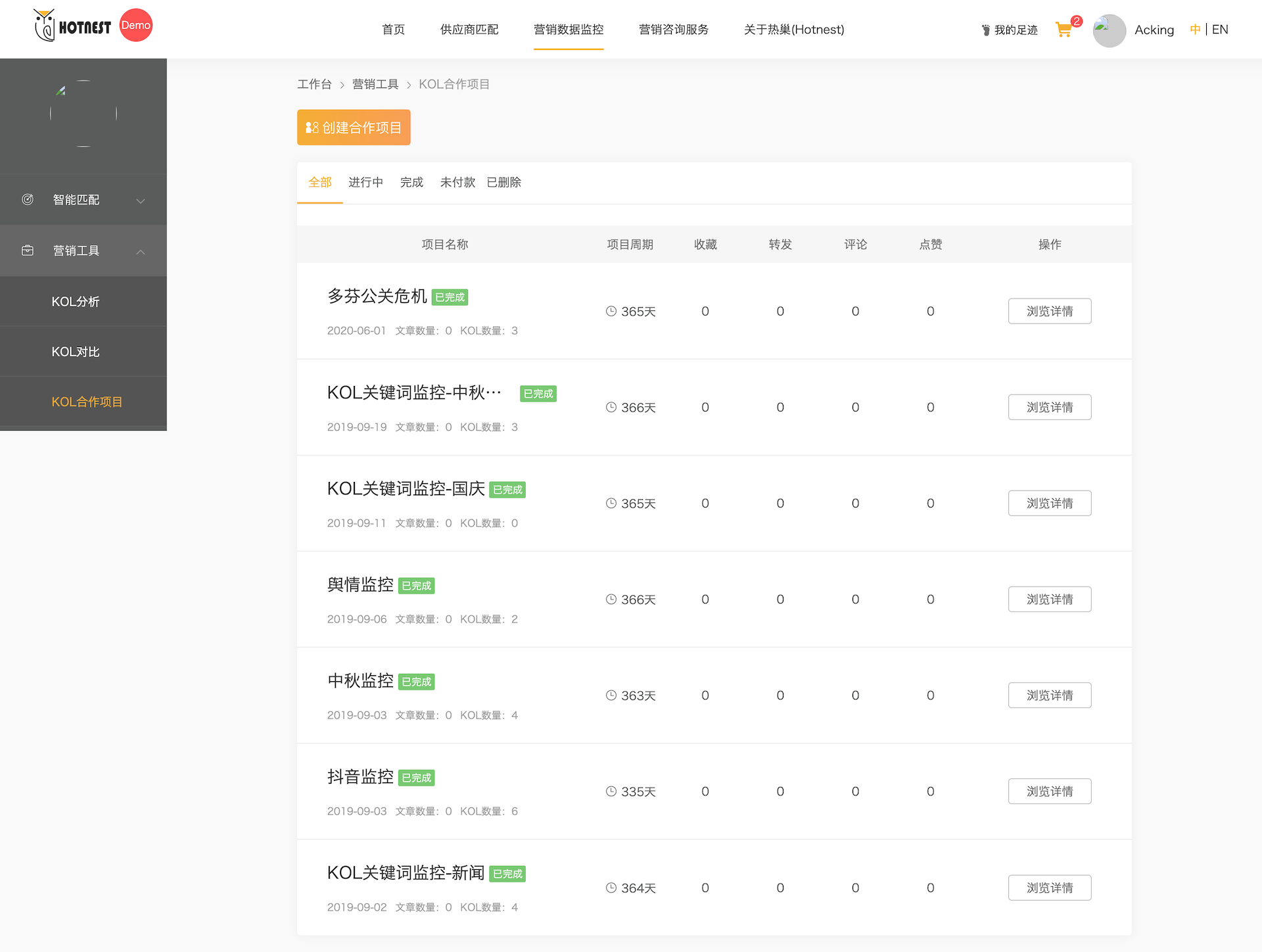Click the 创建合作项目 button
Image resolution: width=1262 pixels, height=952 pixels.
pyautogui.click(x=354, y=128)
